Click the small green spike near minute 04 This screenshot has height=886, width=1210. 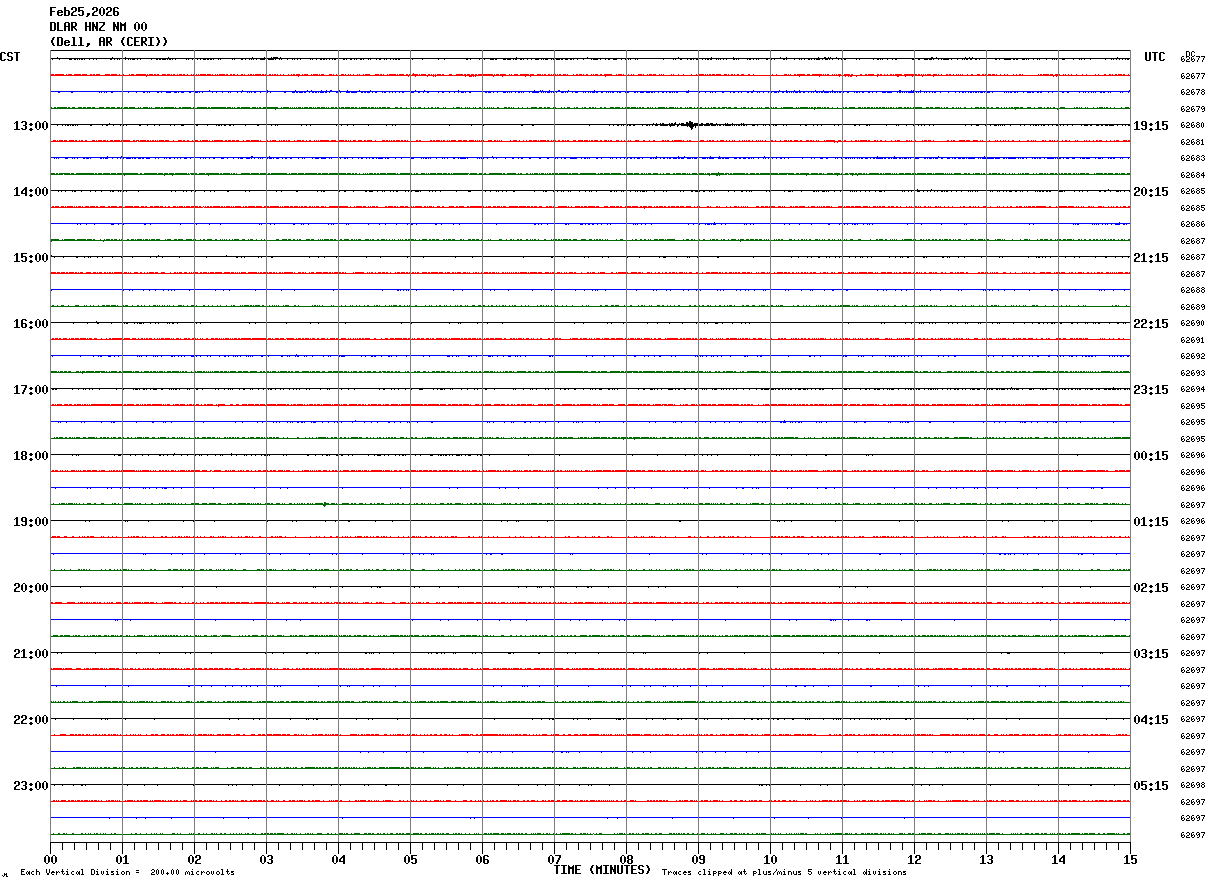tap(325, 504)
